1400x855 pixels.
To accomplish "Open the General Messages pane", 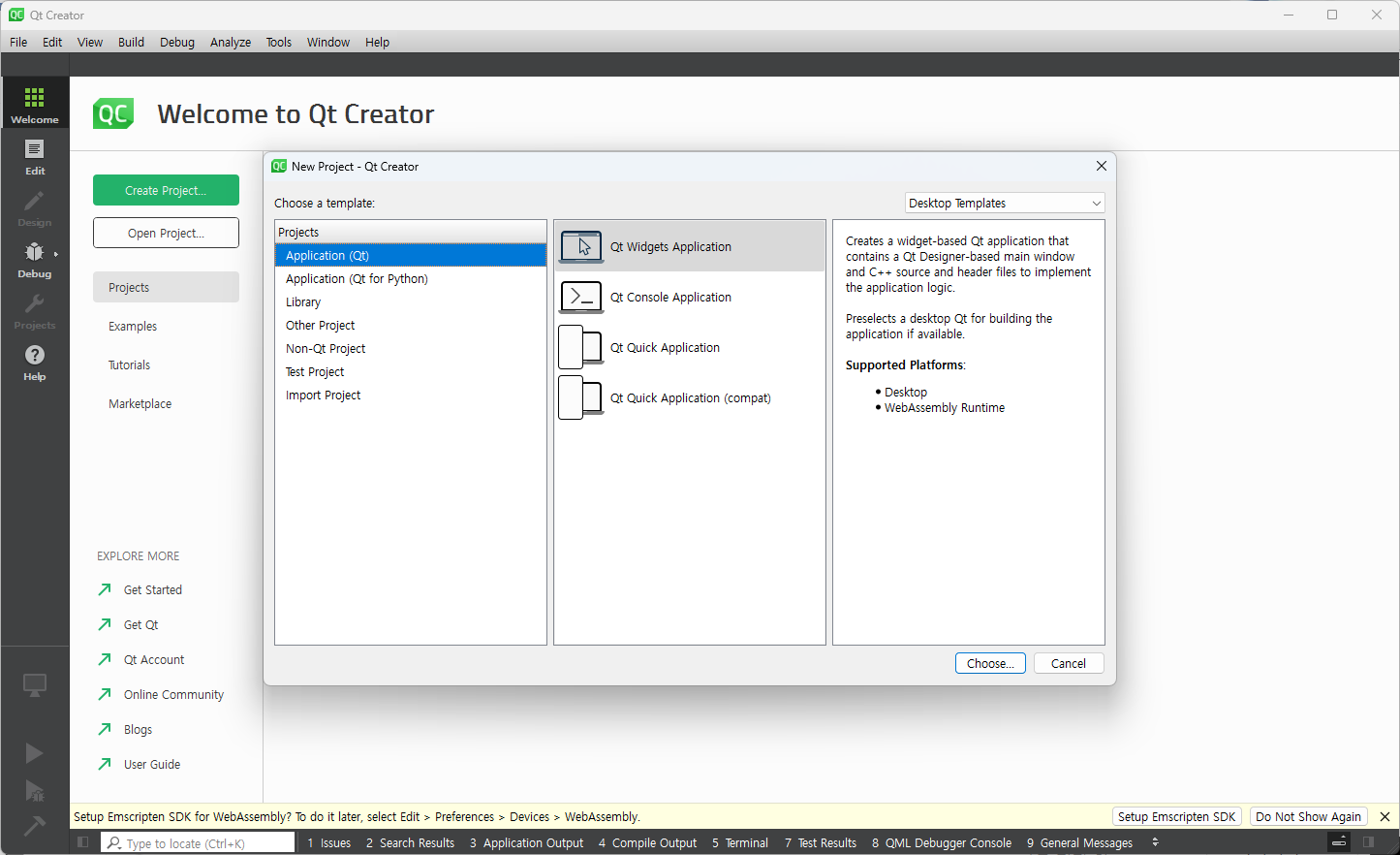I will pos(1079,842).
